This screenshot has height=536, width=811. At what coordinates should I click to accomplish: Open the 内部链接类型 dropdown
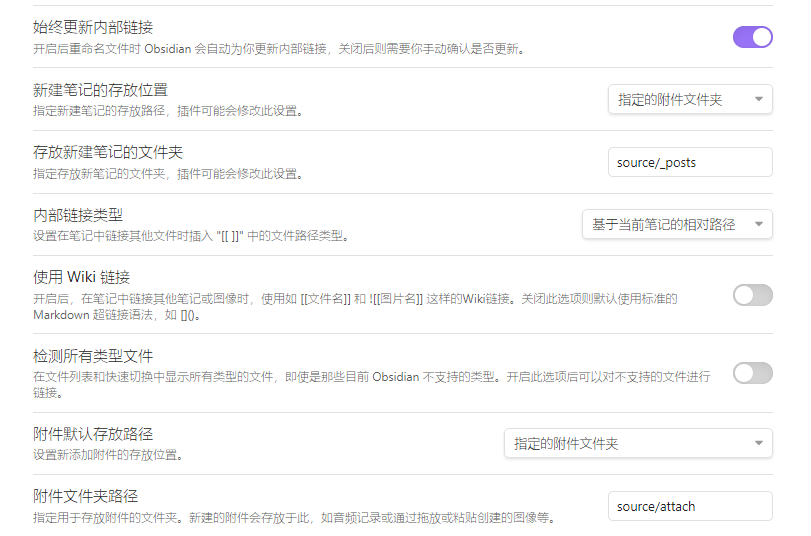(x=677, y=224)
